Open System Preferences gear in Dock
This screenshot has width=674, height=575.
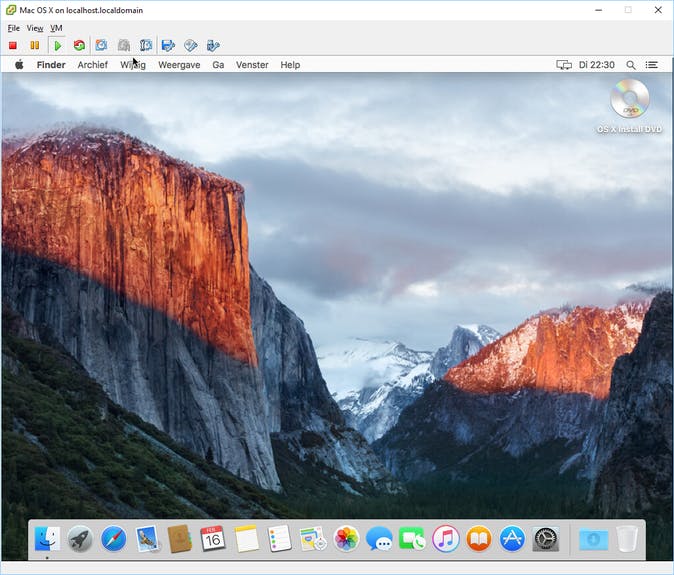click(545, 538)
